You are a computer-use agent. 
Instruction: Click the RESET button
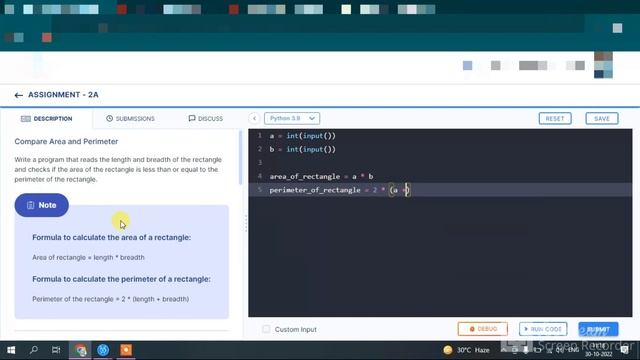[x=555, y=118]
